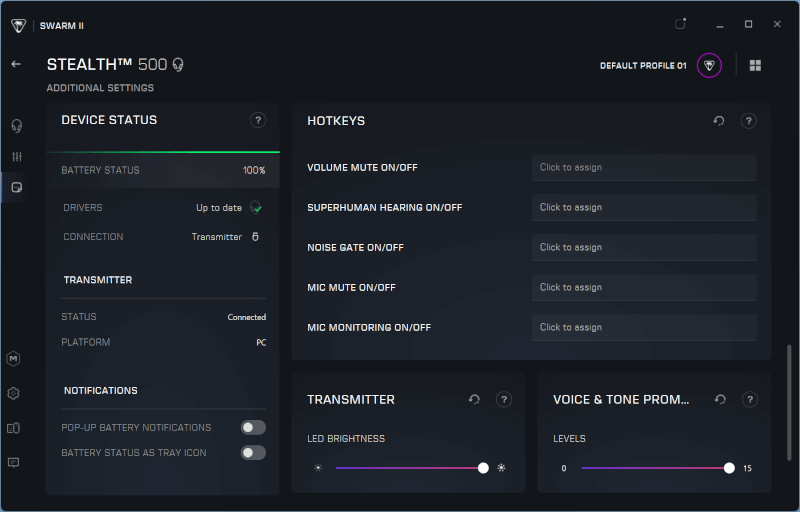Click the update indicator icon in title bar
Viewport: 800px width, 512px height.
point(680,23)
